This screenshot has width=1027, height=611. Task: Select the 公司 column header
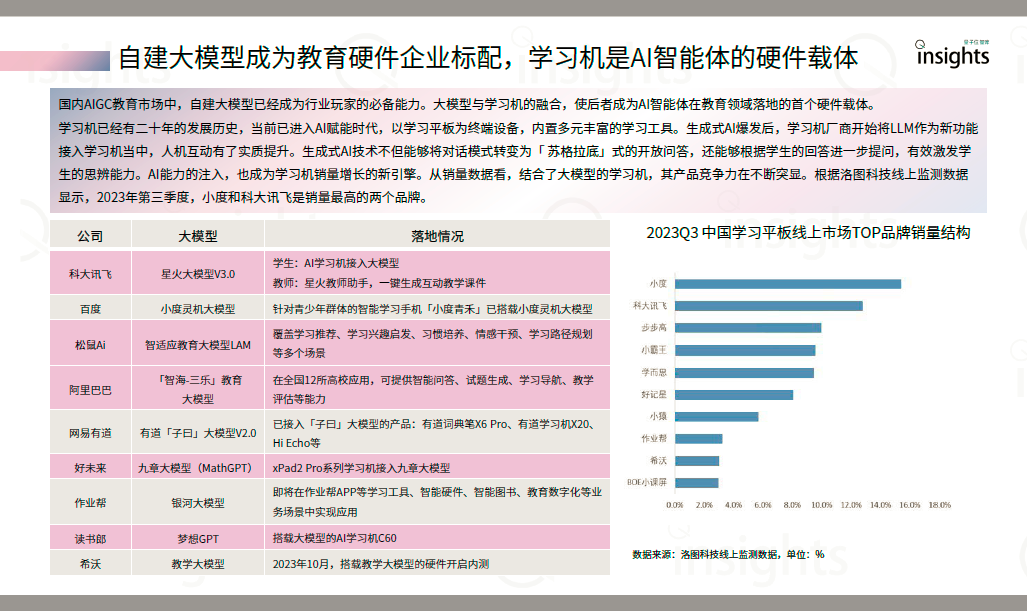90,236
